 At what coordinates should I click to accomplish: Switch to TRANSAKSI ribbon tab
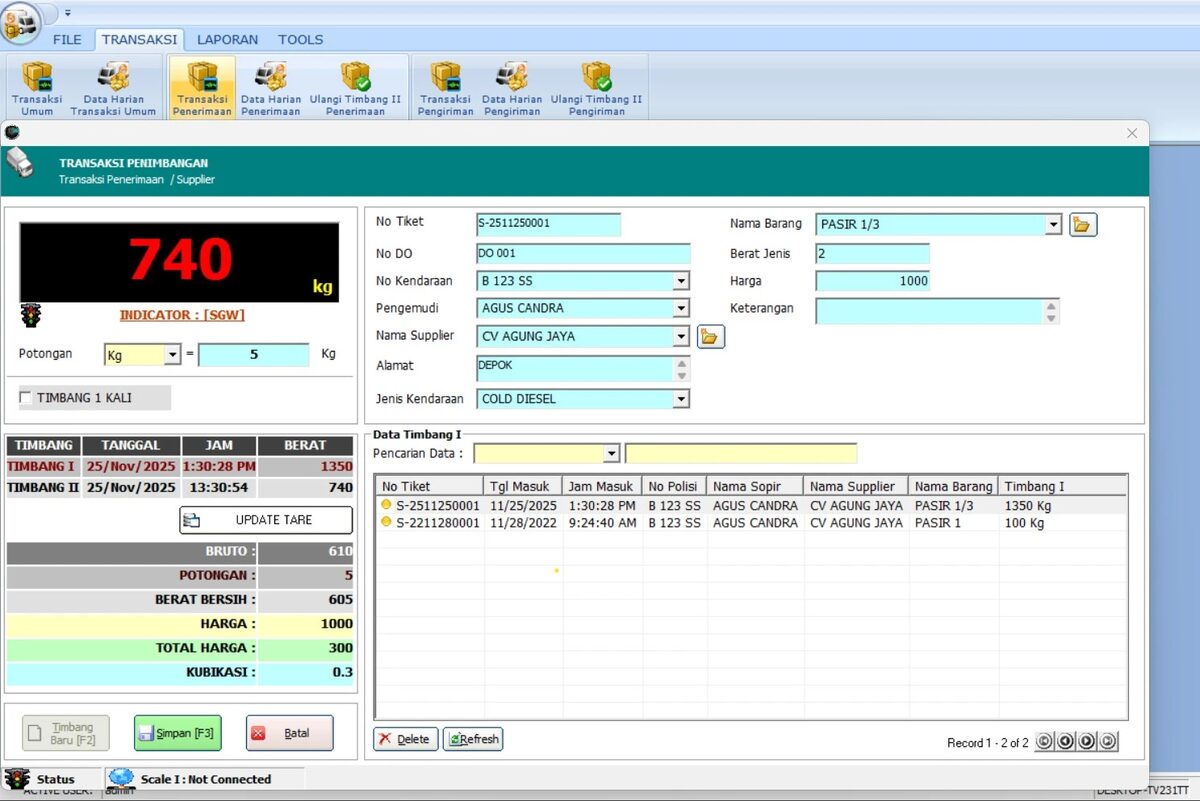139,40
